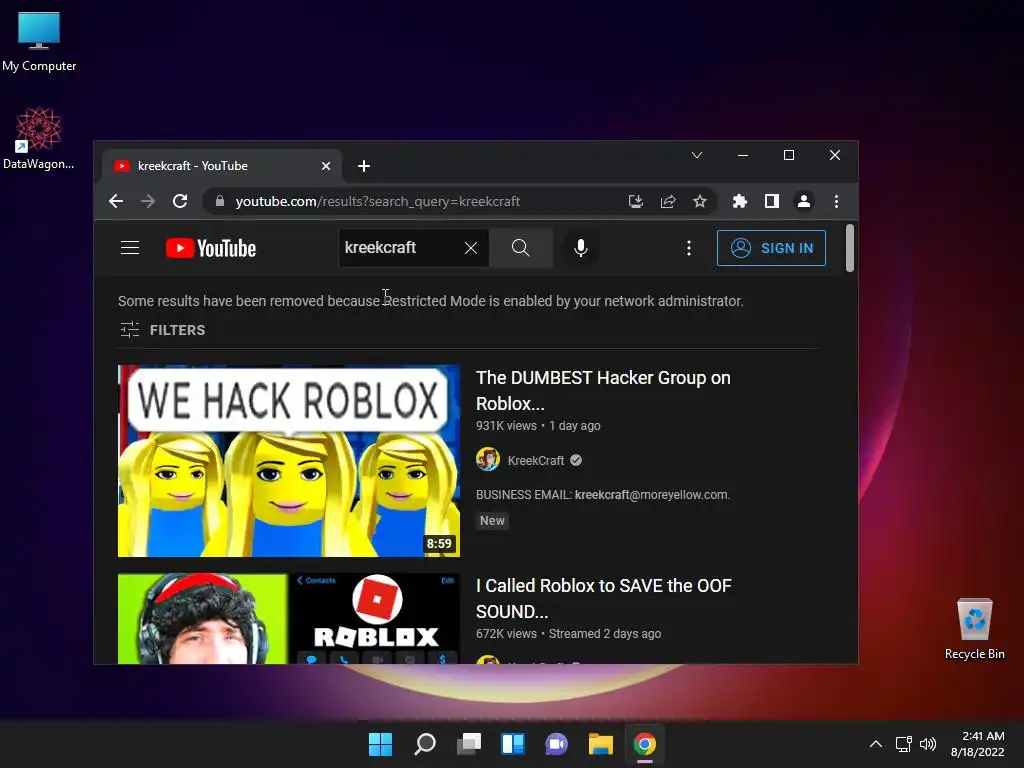This screenshot has height=768, width=1024.
Task: Select Recycle Bin desktop icon
Action: 974,629
